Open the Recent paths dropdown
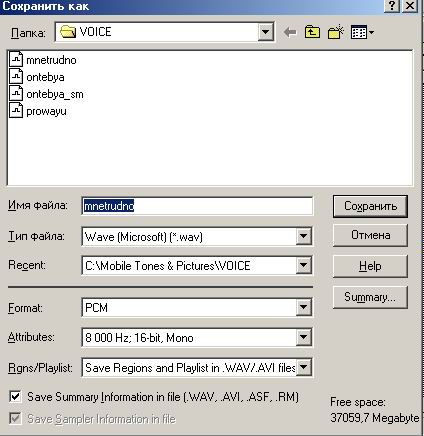Image resolution: width=424 pixels, height=436 pixels. click(303, 265)
